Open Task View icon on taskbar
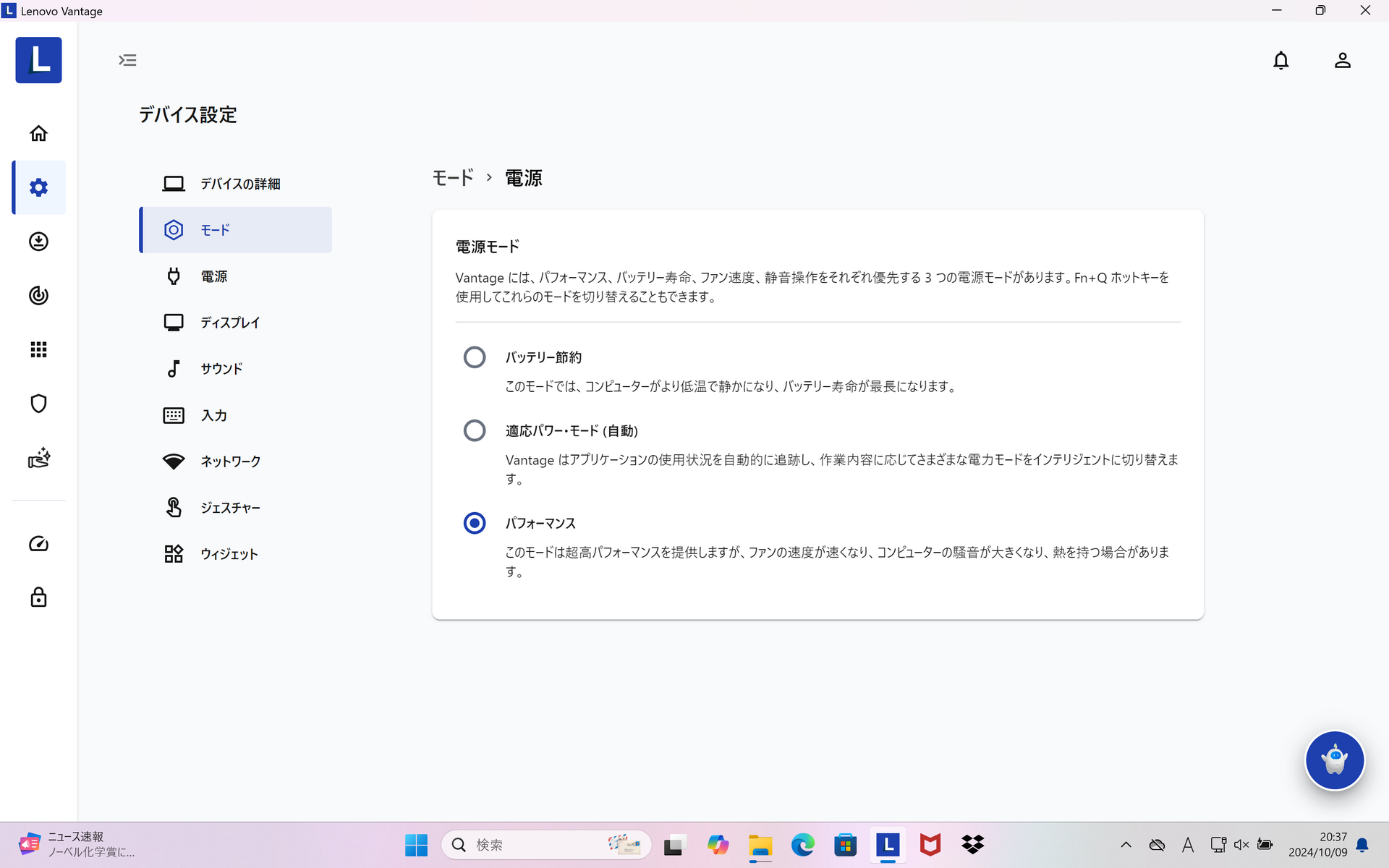The width and height of the screenshot is (1389, 868). [674, 845]
